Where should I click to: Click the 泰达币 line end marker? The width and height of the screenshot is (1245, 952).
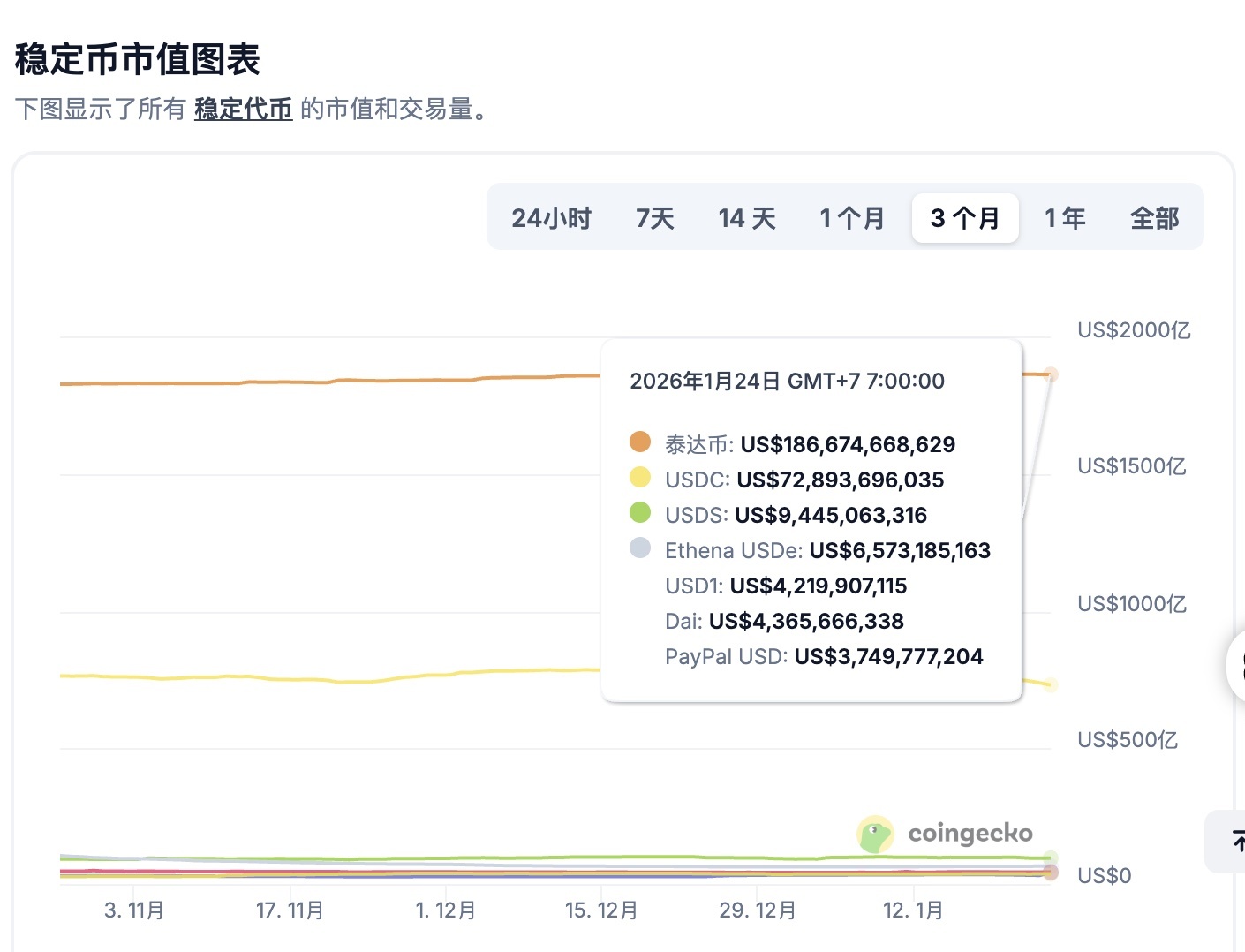click(x=1050, y=374)
